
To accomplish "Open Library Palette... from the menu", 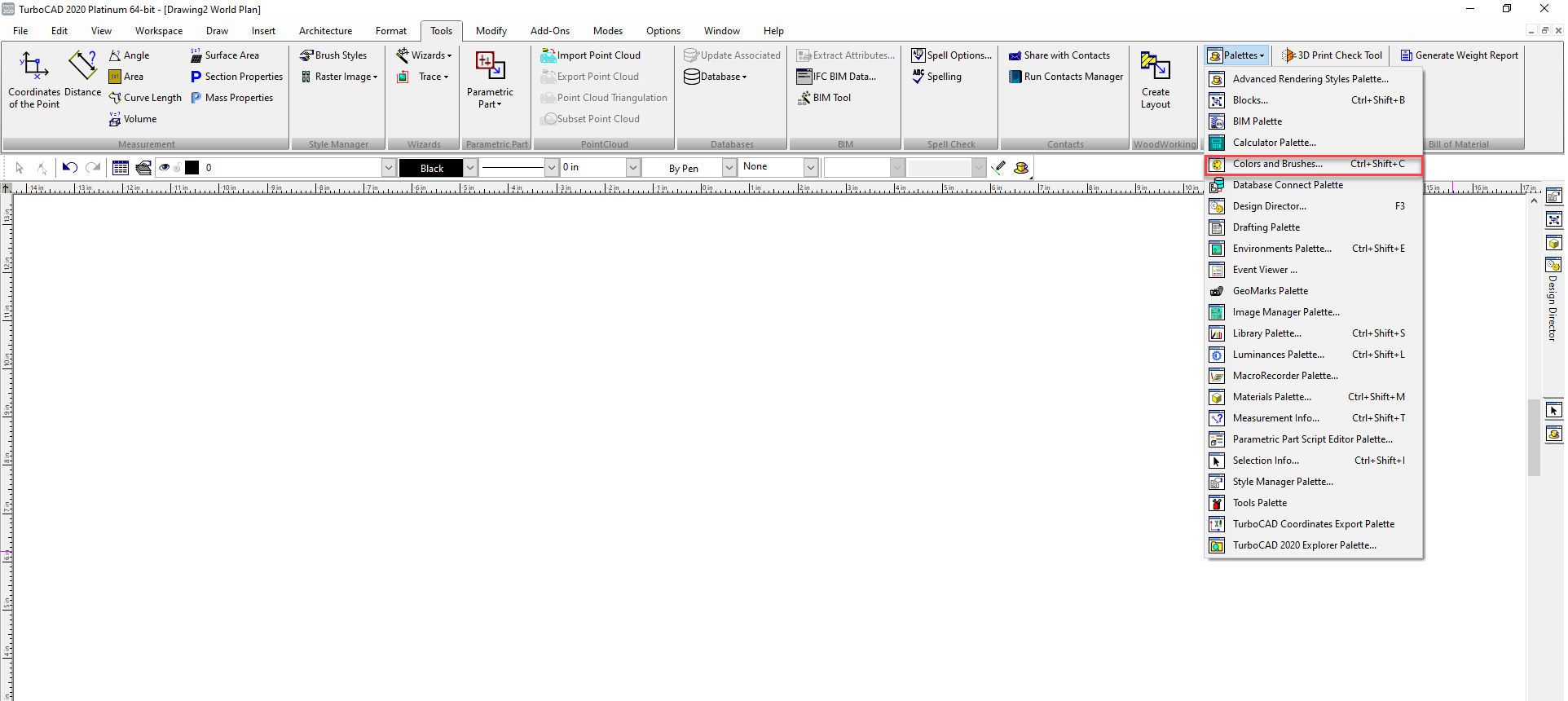I will [1314, 333].
